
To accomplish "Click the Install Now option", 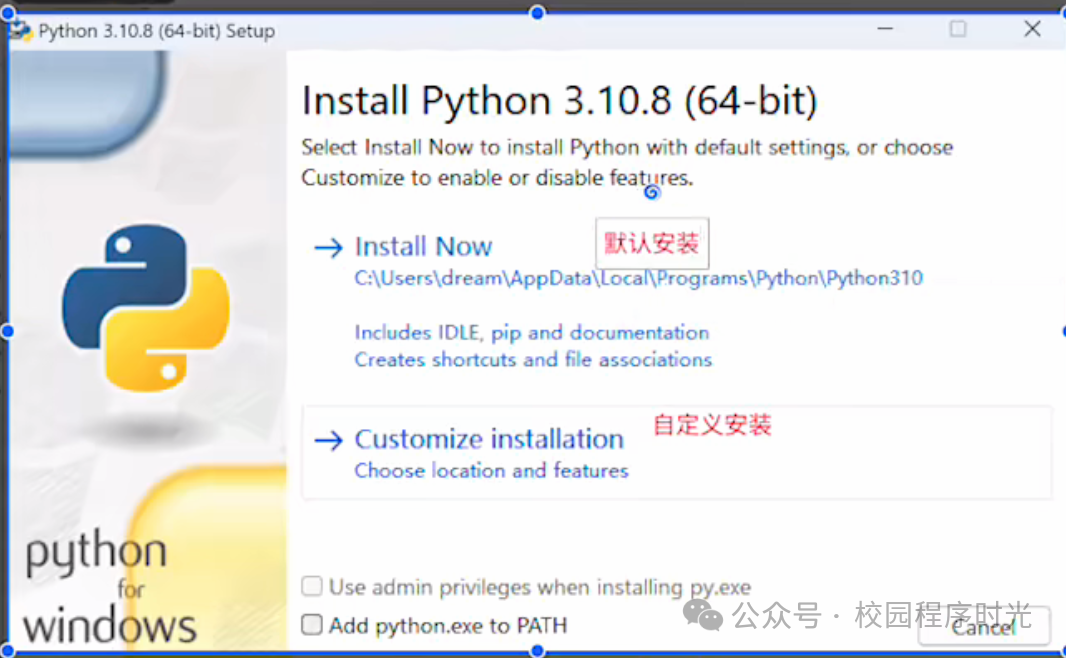I will point(423,246).
